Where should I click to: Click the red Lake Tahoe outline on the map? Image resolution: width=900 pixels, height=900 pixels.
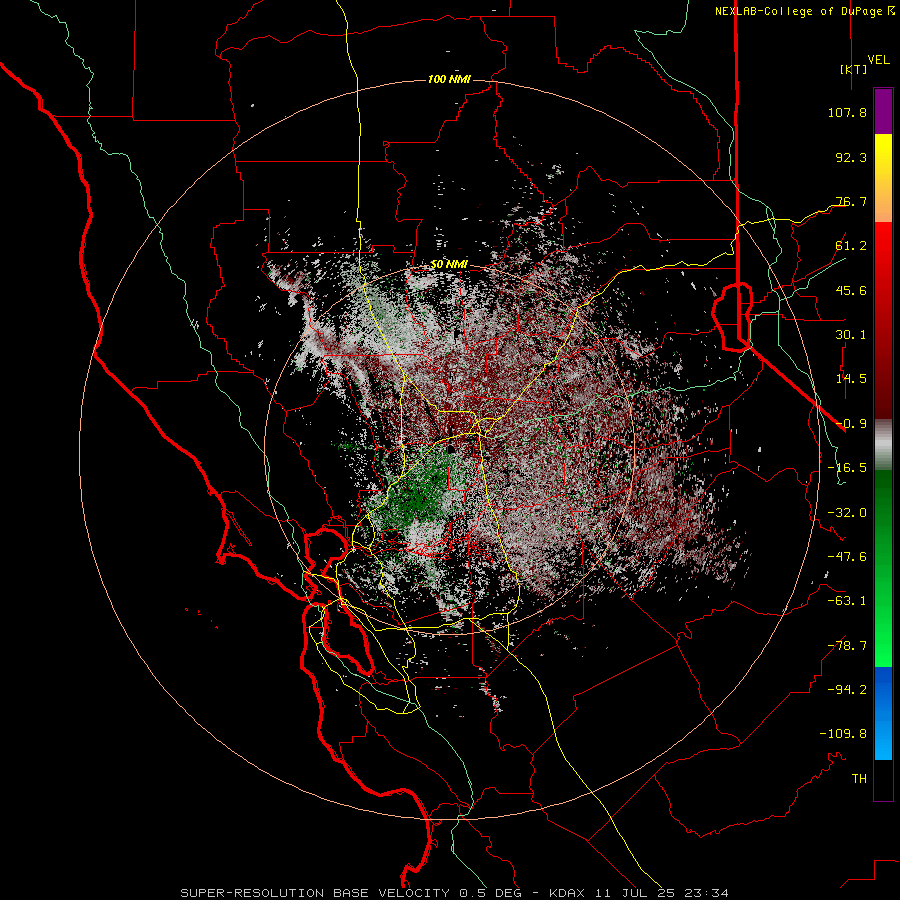[732, 316]
